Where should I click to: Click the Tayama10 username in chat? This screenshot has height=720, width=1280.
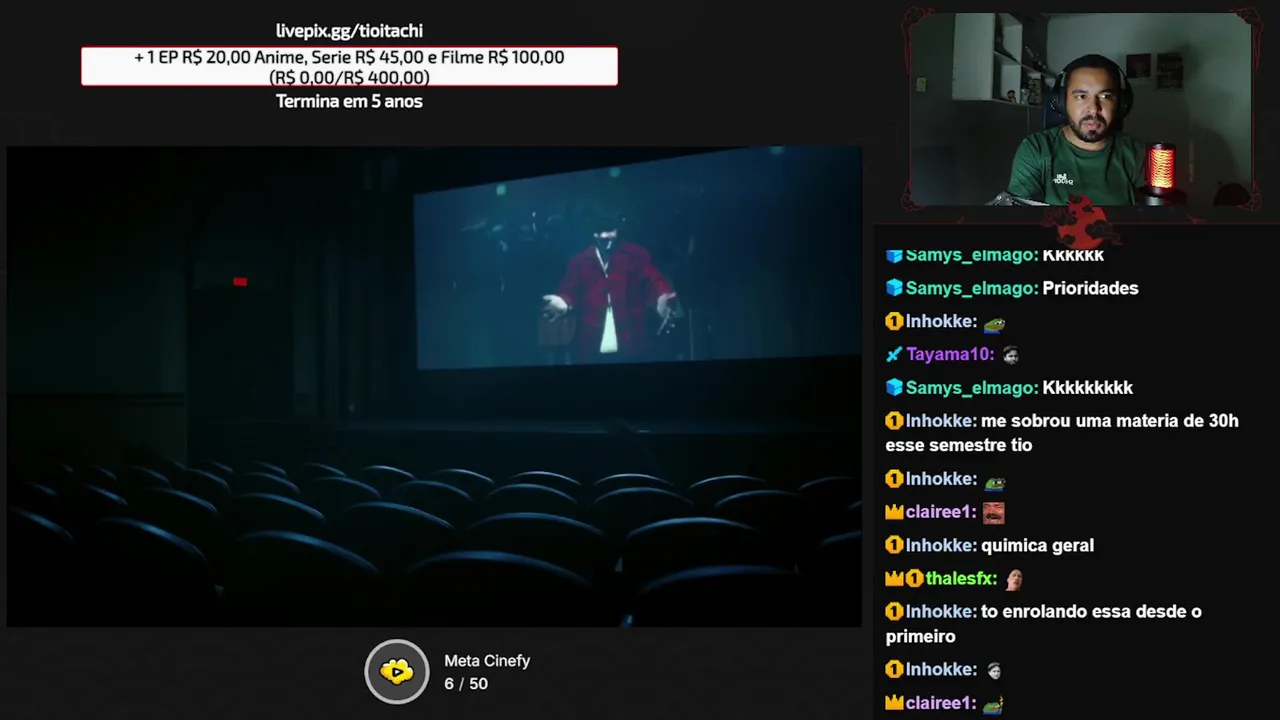click(950, 354)
